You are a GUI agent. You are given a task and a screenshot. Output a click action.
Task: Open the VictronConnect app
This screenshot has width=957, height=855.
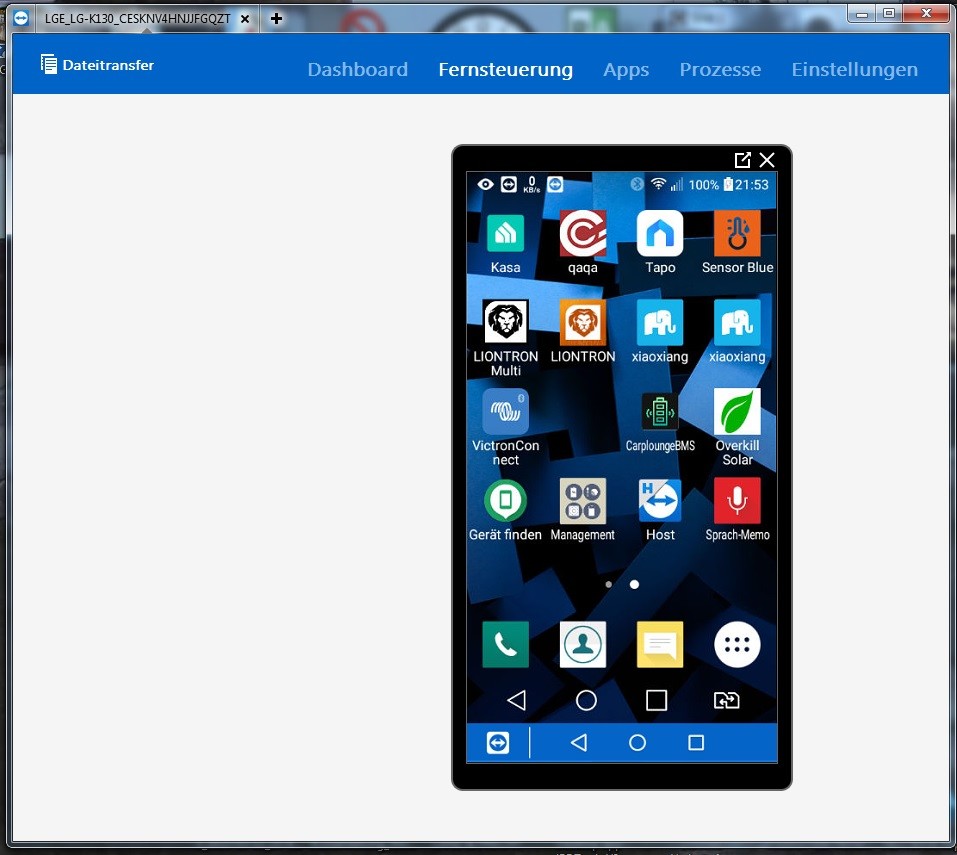tap(505, 411)
